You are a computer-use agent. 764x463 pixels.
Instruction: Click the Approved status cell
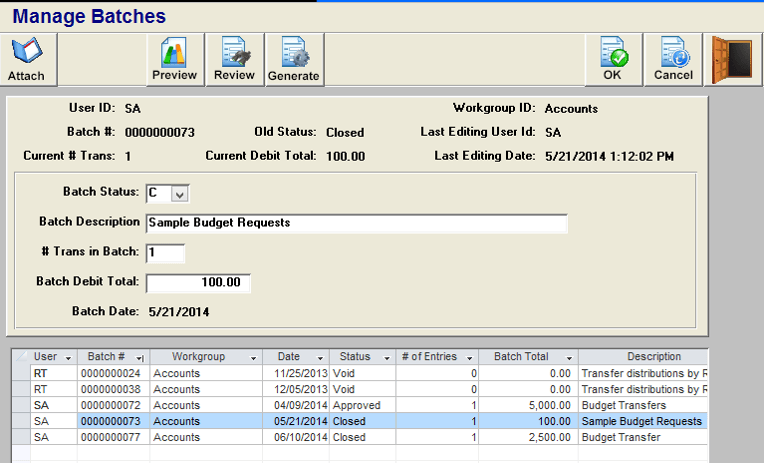tap(363, 405)
